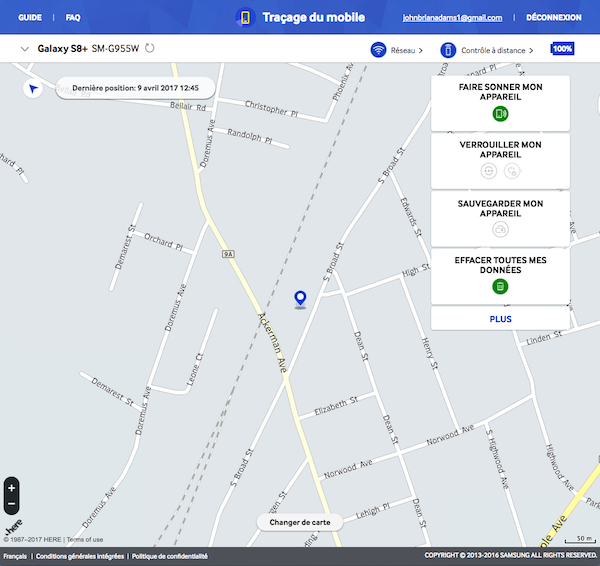
Task: Open the FAQ menu item
Action: pyautogui.click(x=73, y=18)
